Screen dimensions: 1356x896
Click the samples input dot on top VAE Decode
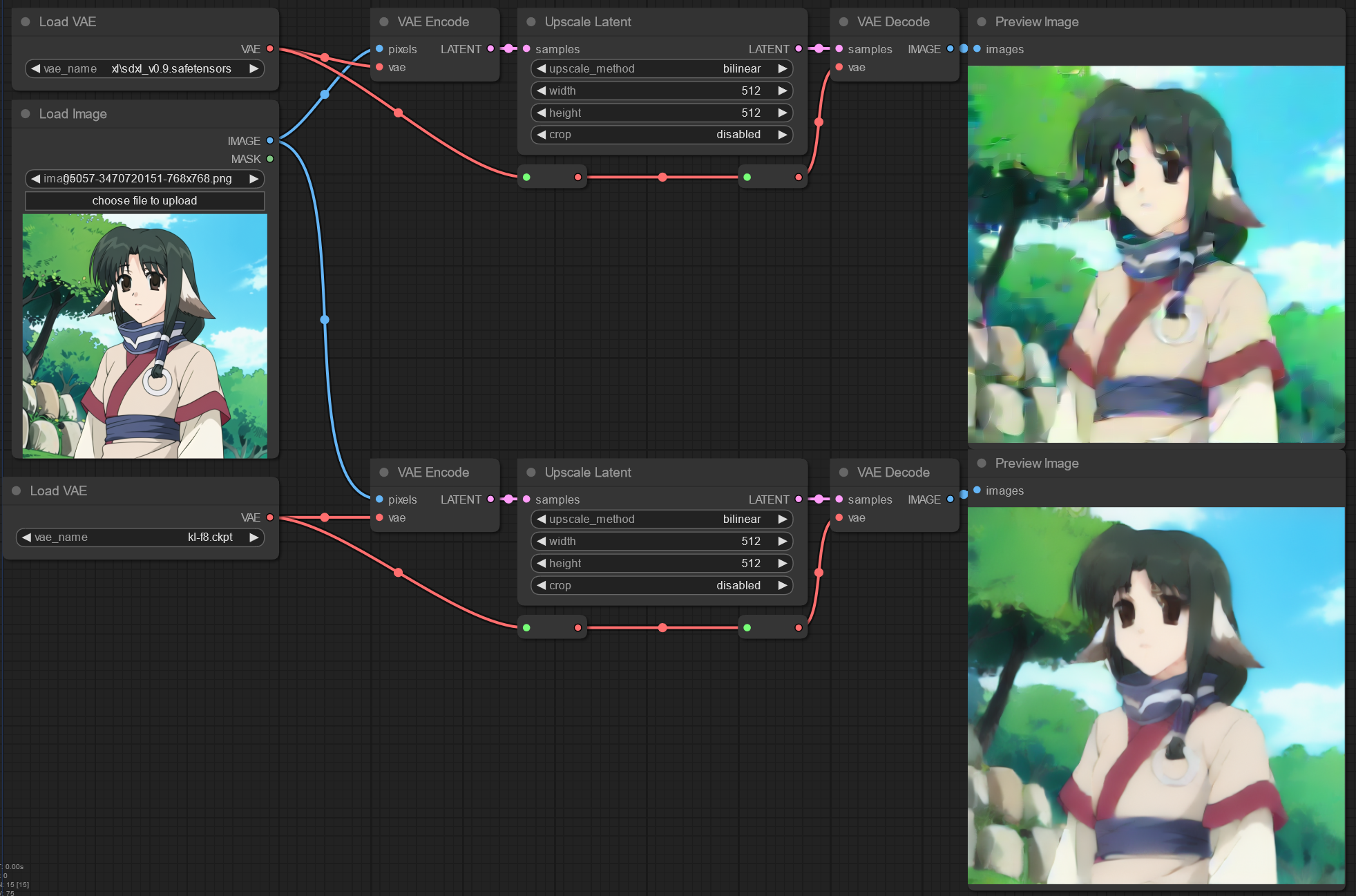tap(838, 48)
